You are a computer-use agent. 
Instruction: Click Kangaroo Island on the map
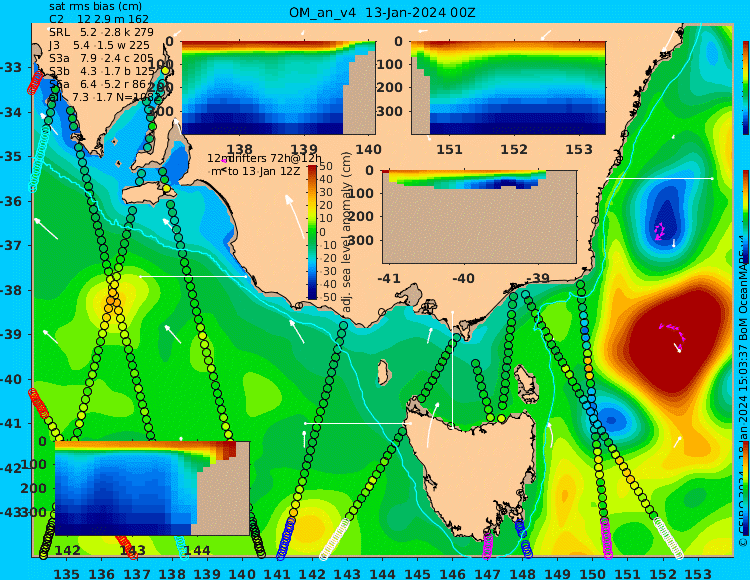pyautogui.click(x=147, y=195)
